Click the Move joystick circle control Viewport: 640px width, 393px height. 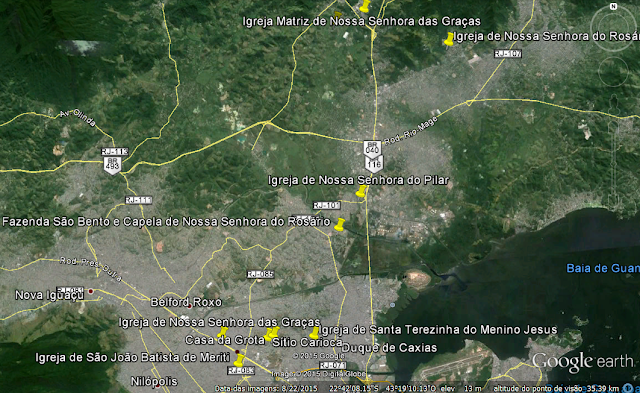[x=613, y=72]
